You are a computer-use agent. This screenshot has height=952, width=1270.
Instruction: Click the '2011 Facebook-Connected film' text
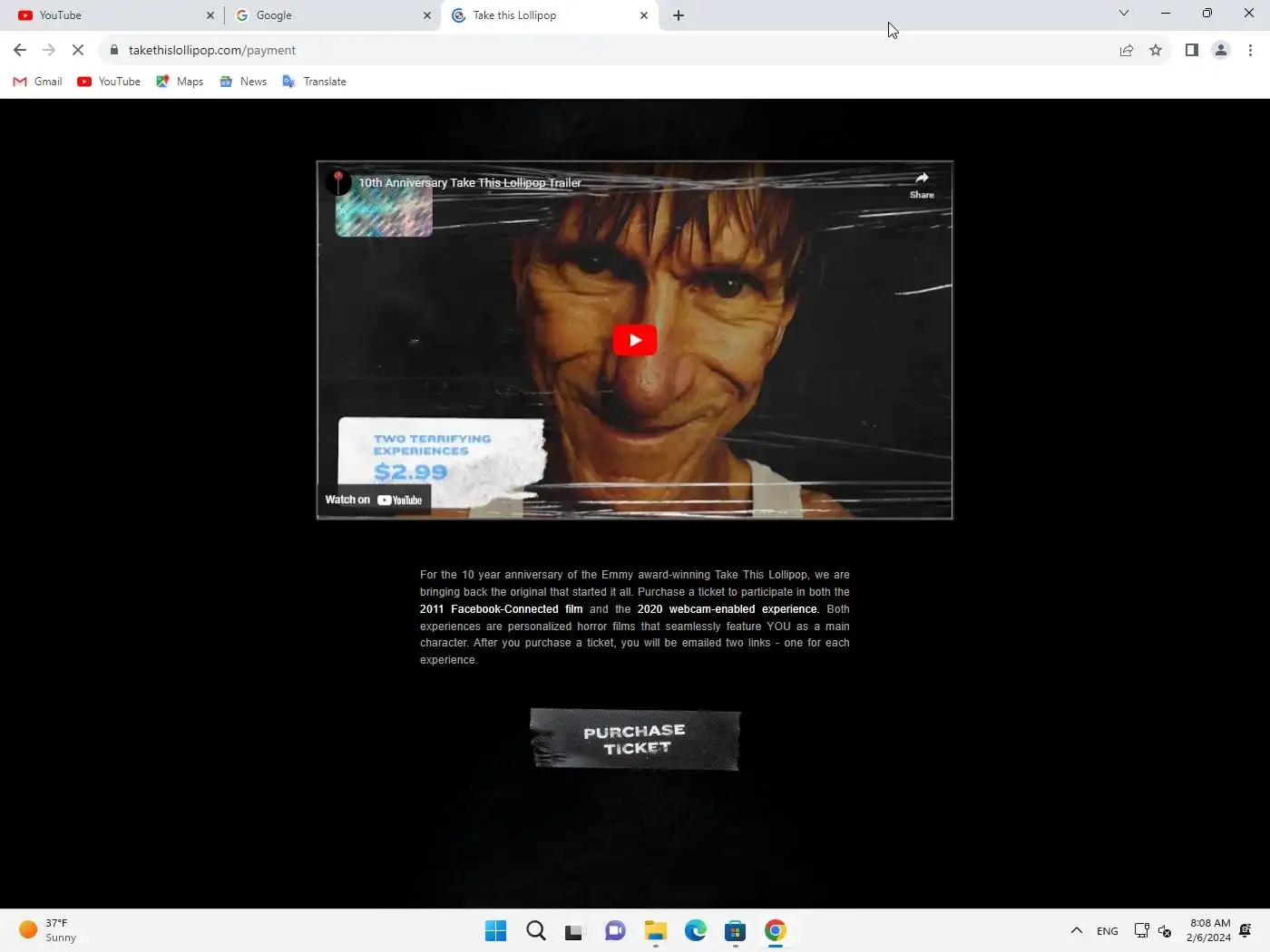click(501, 609)
